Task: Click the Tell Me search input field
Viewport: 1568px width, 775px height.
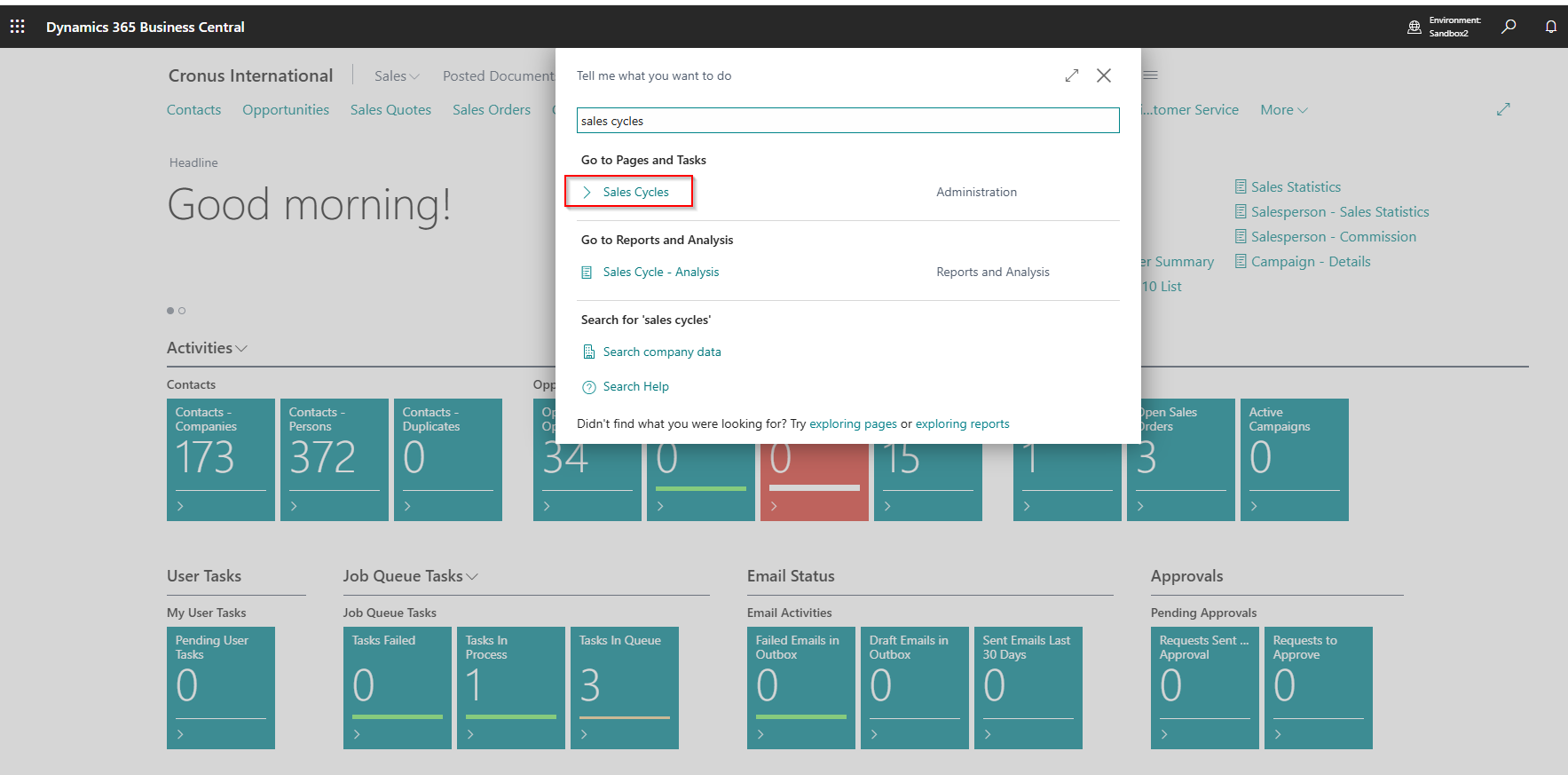Action: point(847,121)
